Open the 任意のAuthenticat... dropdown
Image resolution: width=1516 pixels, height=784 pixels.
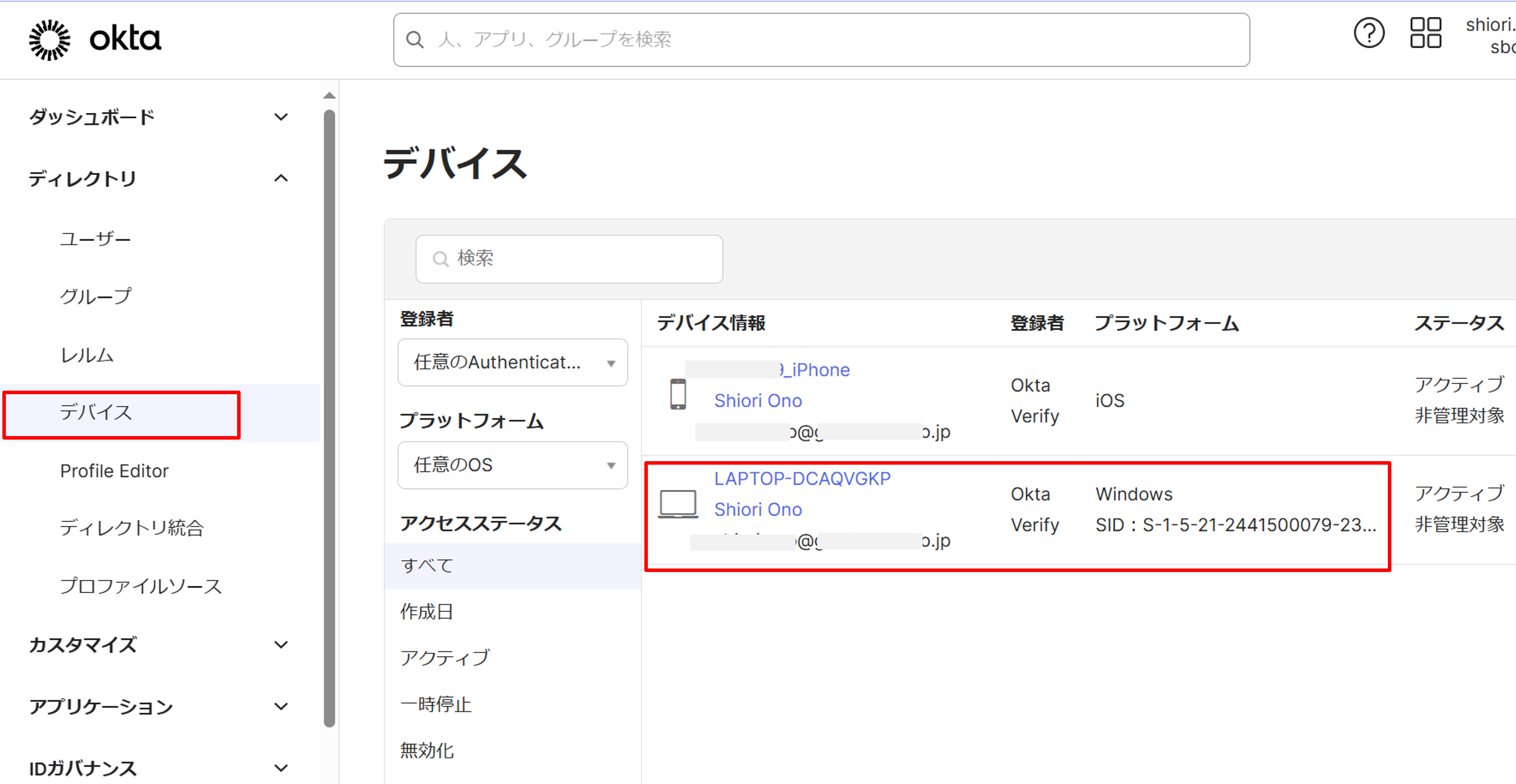point(513,362)
